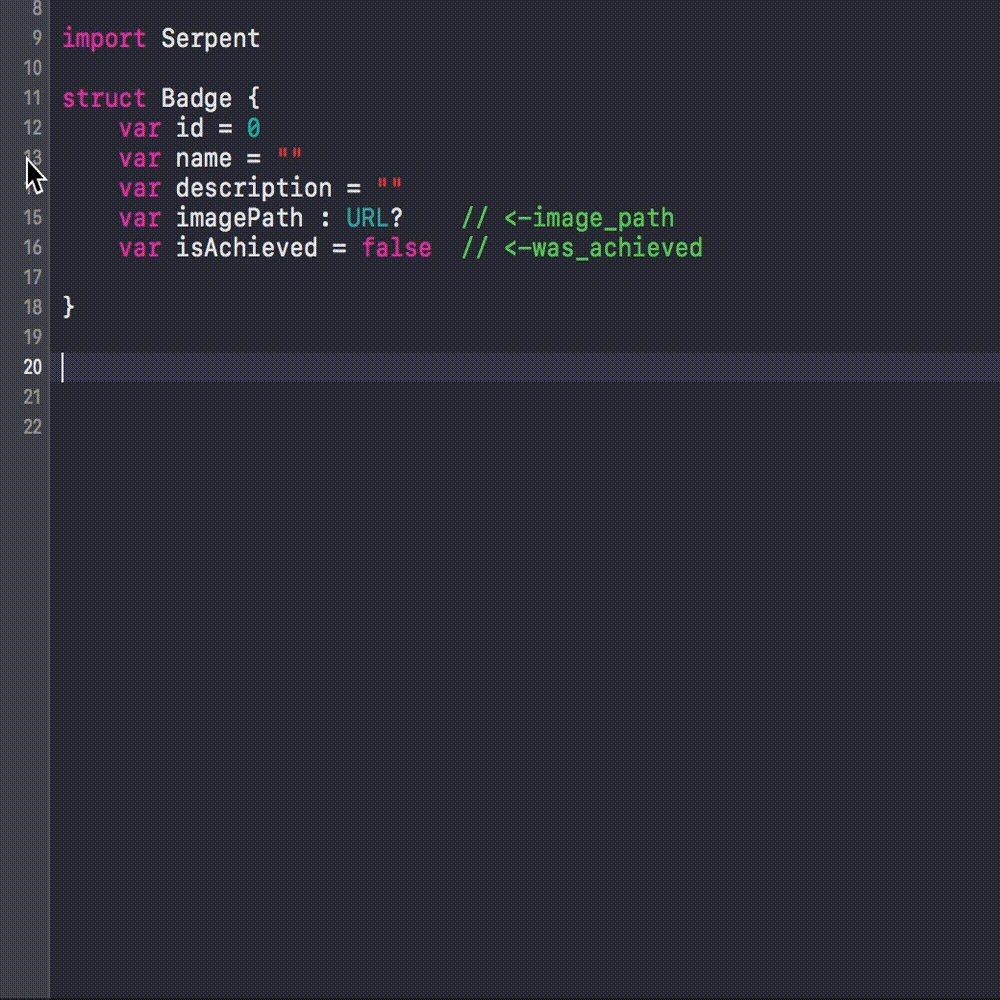1000x1000 pixels.
Task: Click line number 20 in the gutter
Action: tap(33, 367)
